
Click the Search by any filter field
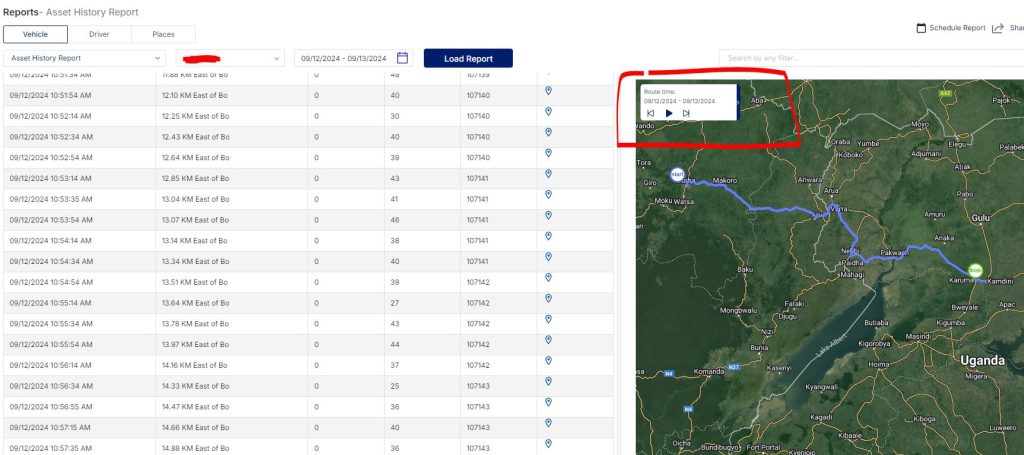[870, 58]
